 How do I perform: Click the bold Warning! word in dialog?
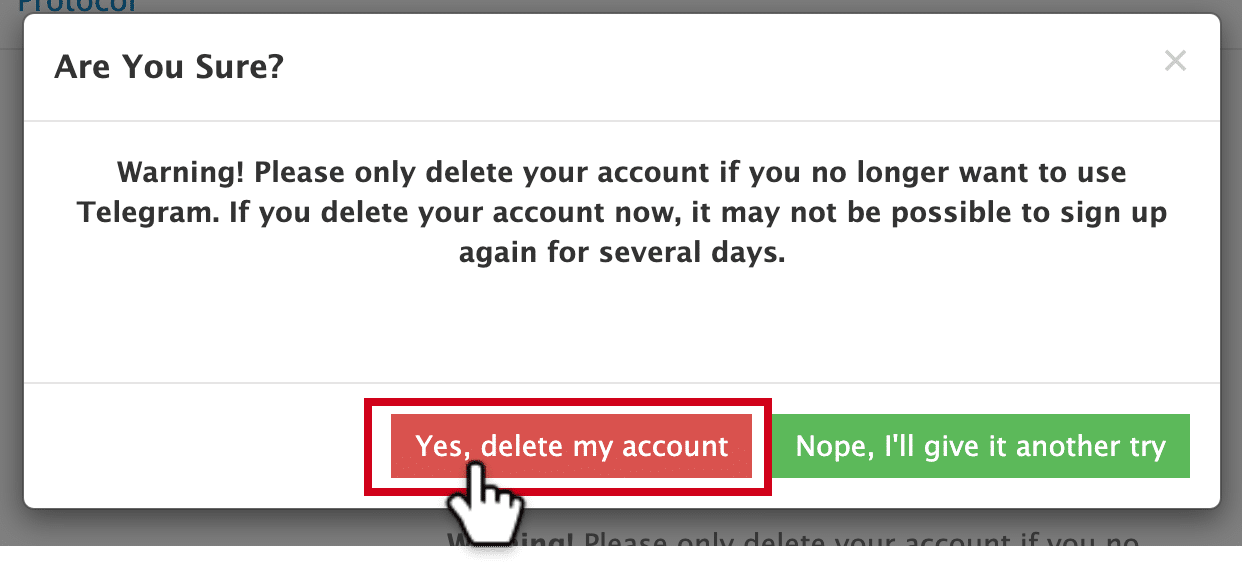tap(181, 172)
